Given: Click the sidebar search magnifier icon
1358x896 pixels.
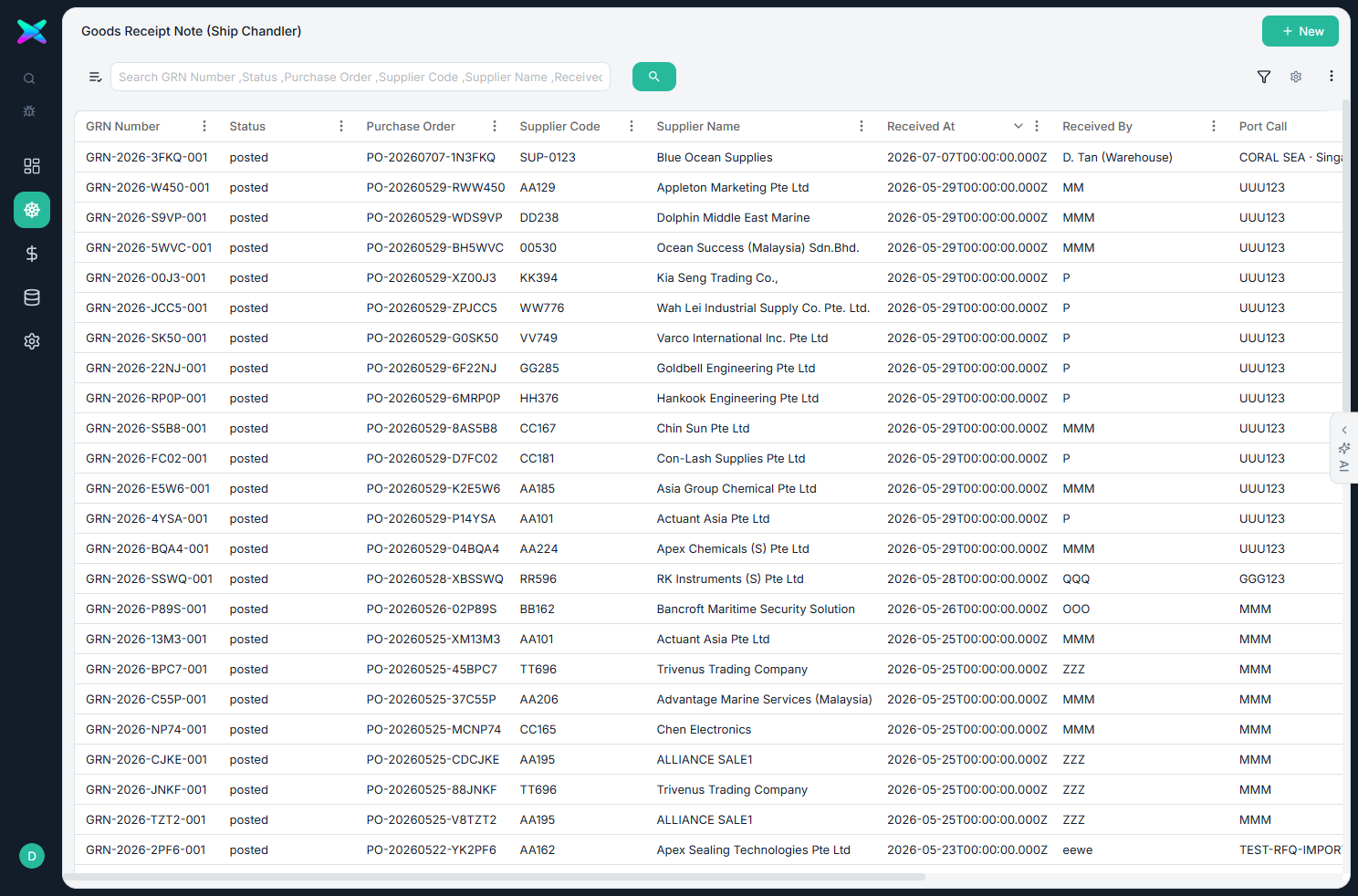Looking at the screenshot, I should 29,78.
